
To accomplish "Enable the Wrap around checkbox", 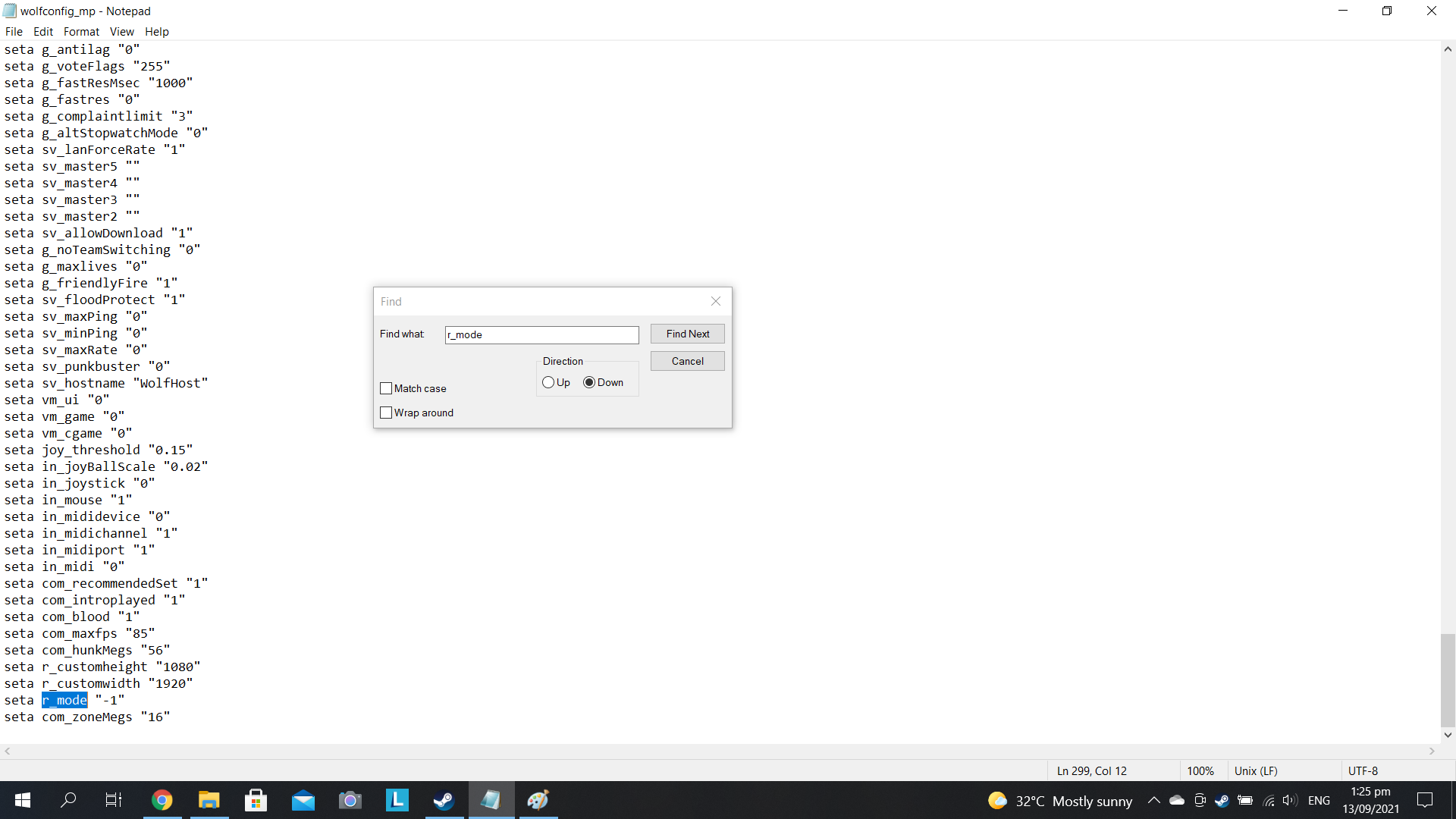I will pyautogui.click(x=386, y=413).
